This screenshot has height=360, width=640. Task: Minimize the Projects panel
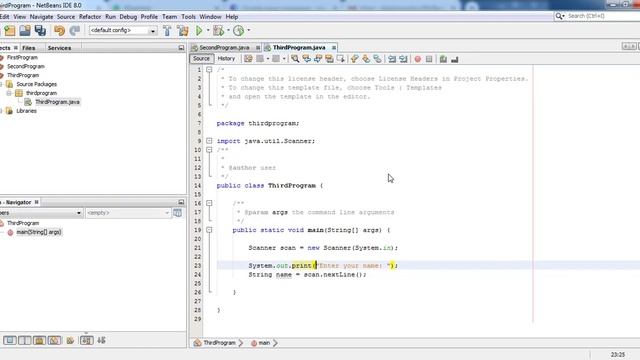(x=181, y=48)
